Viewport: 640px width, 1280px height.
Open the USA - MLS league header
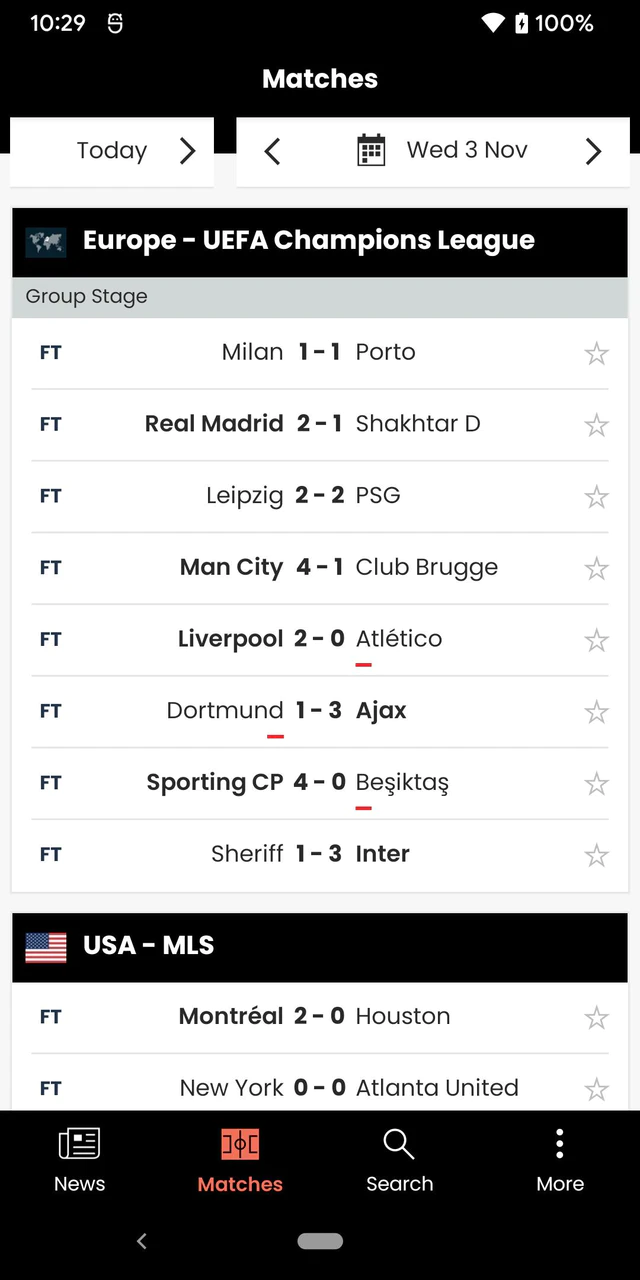148,946
